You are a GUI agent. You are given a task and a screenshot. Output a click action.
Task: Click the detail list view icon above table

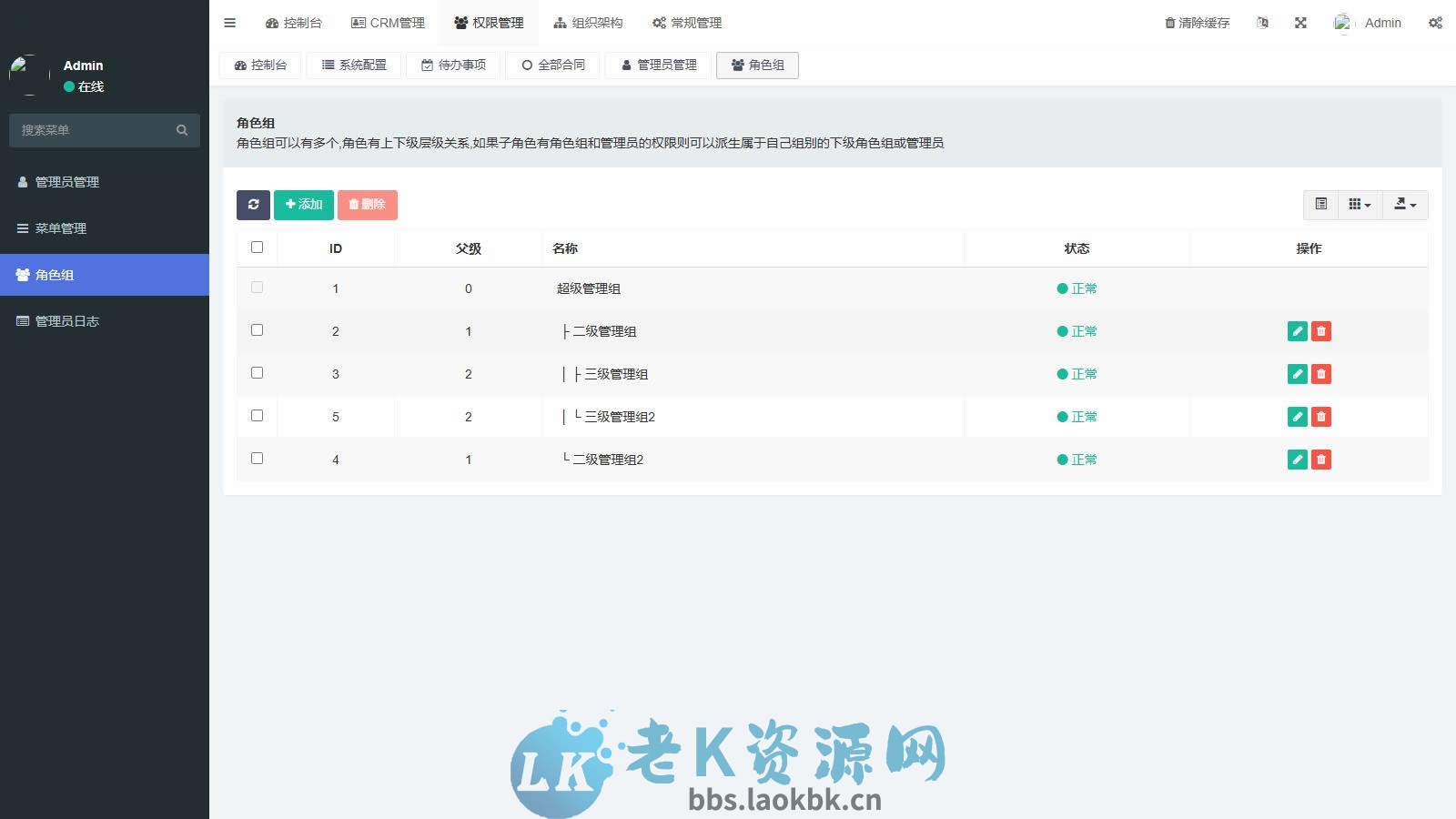(1320, 205)
